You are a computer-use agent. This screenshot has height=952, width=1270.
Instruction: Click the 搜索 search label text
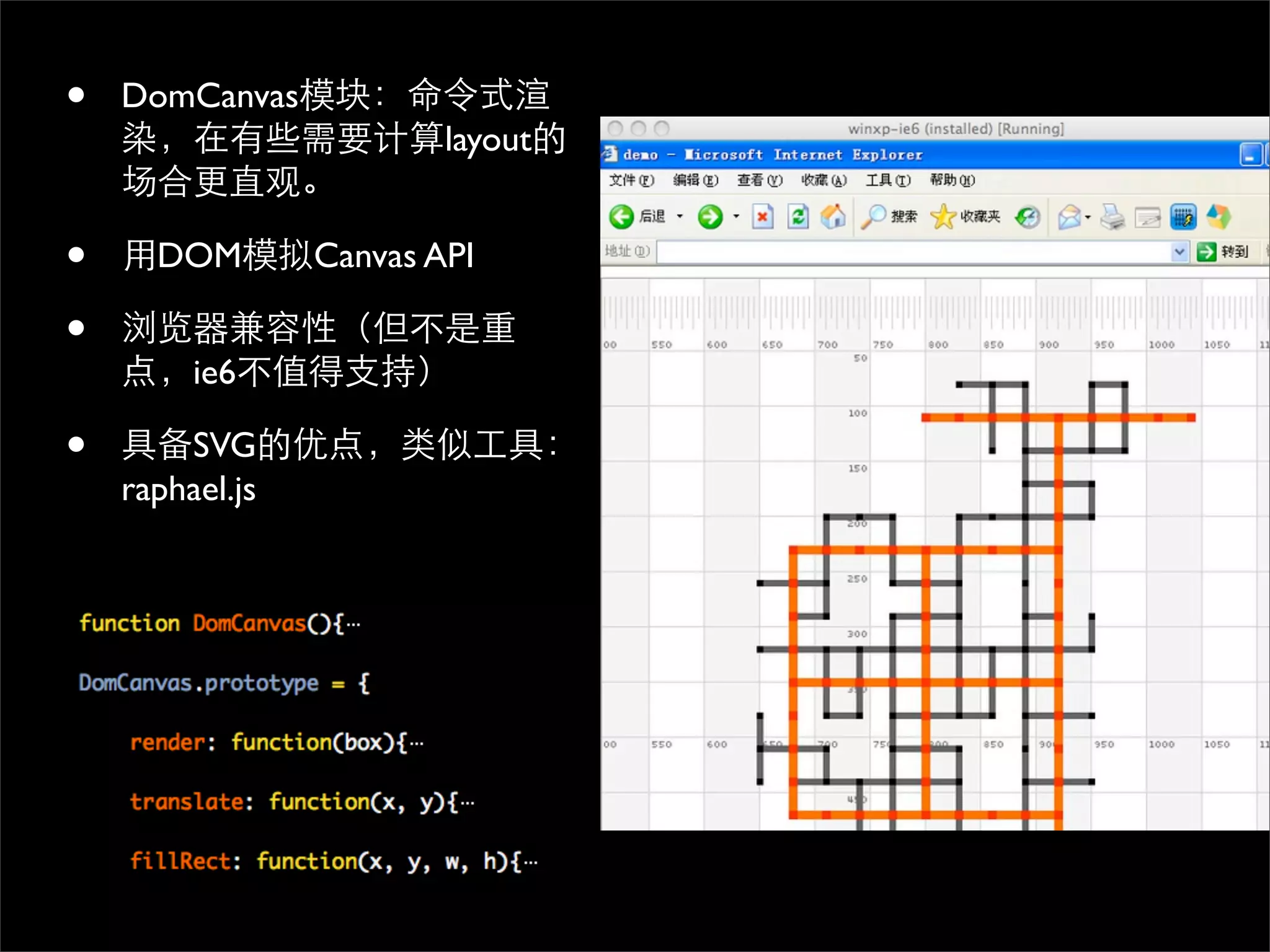coord(904,216)
